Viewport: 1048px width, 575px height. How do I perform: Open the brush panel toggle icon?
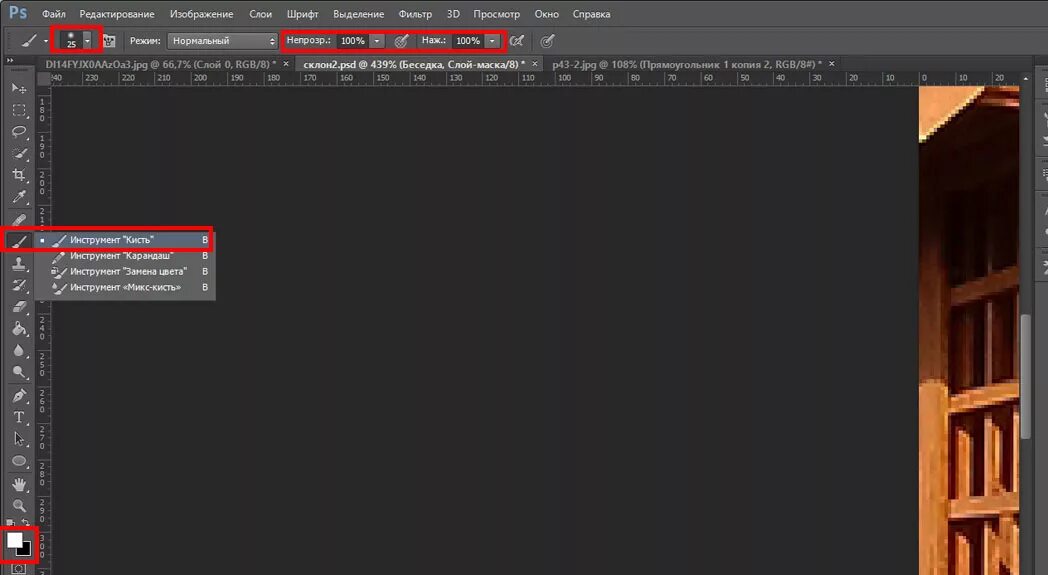108,41
